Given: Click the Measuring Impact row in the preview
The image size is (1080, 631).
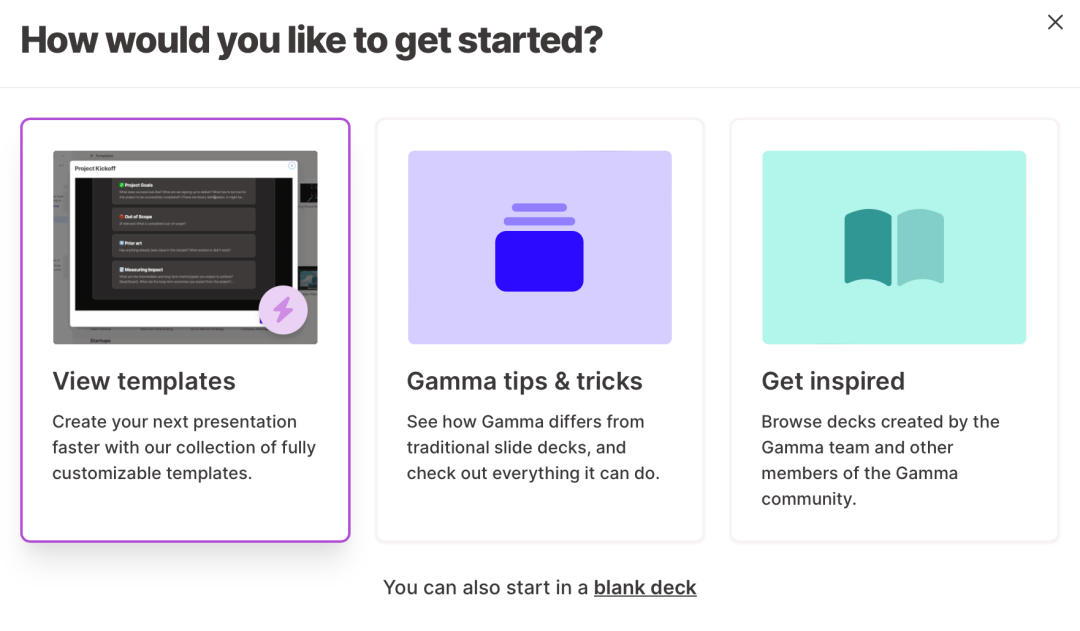Looking at the screenshot, I should coord(183,275).
